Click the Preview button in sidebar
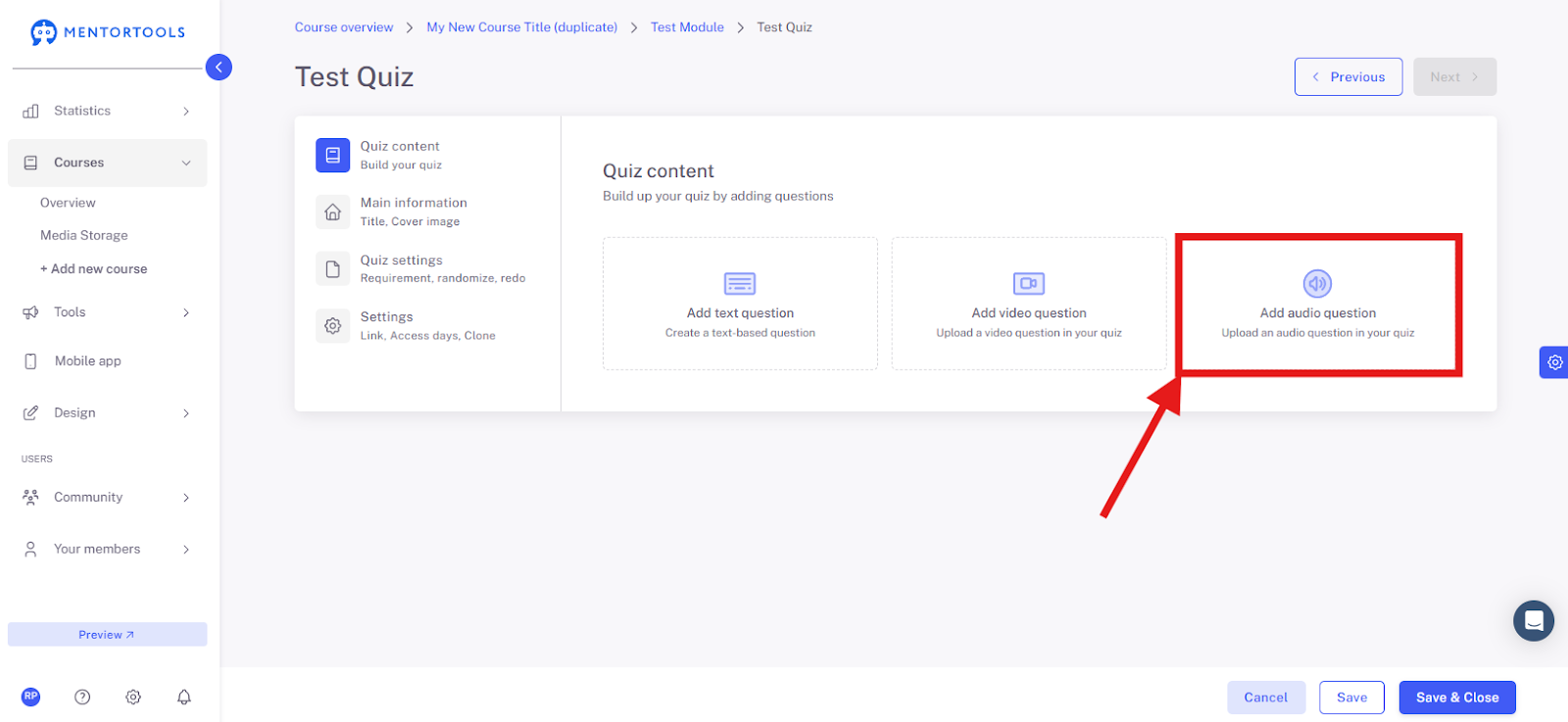The height and width of the screenshot is (722, 1568). (x=108, y=635)
